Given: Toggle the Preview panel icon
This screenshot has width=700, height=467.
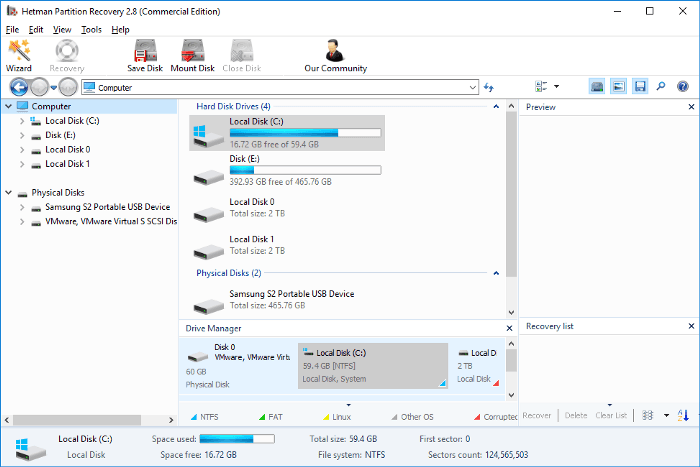Looking at the screenshot, I should click(x=618, y=86).
